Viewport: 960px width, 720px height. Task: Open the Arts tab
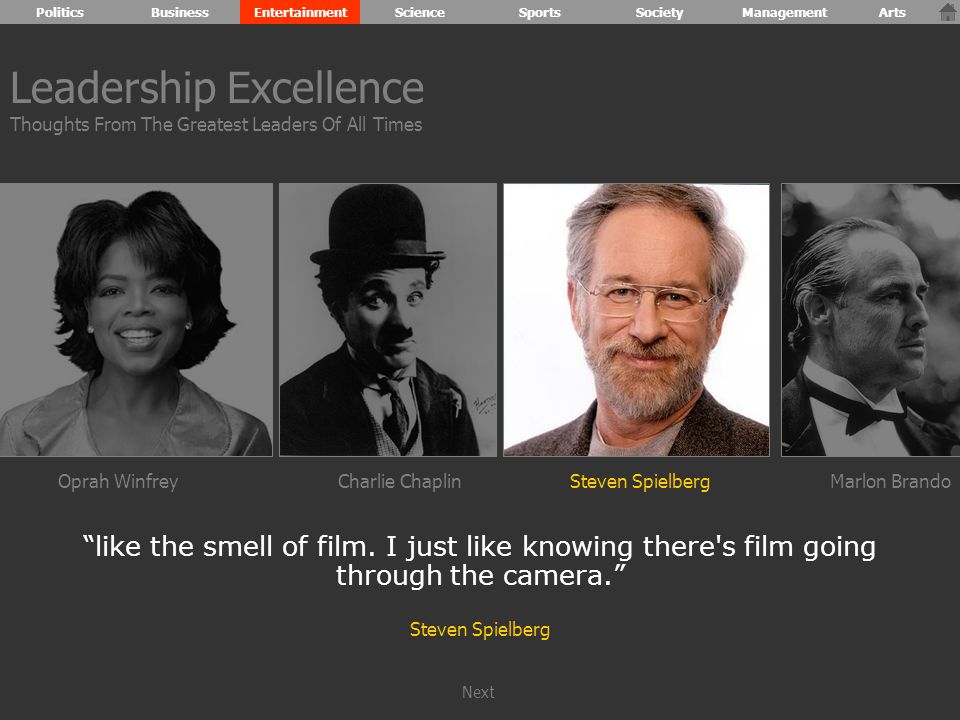(891, 12)
